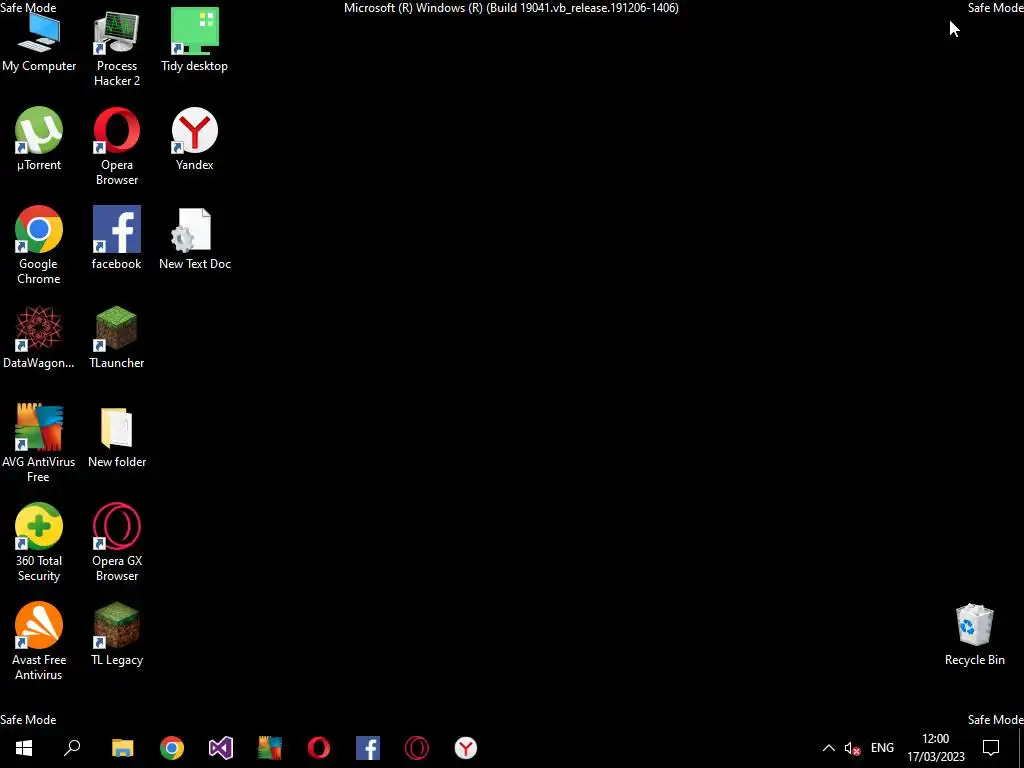Launch AVG from the taskbar
This screenshot has height=768, width=1024.
point(270,748)
